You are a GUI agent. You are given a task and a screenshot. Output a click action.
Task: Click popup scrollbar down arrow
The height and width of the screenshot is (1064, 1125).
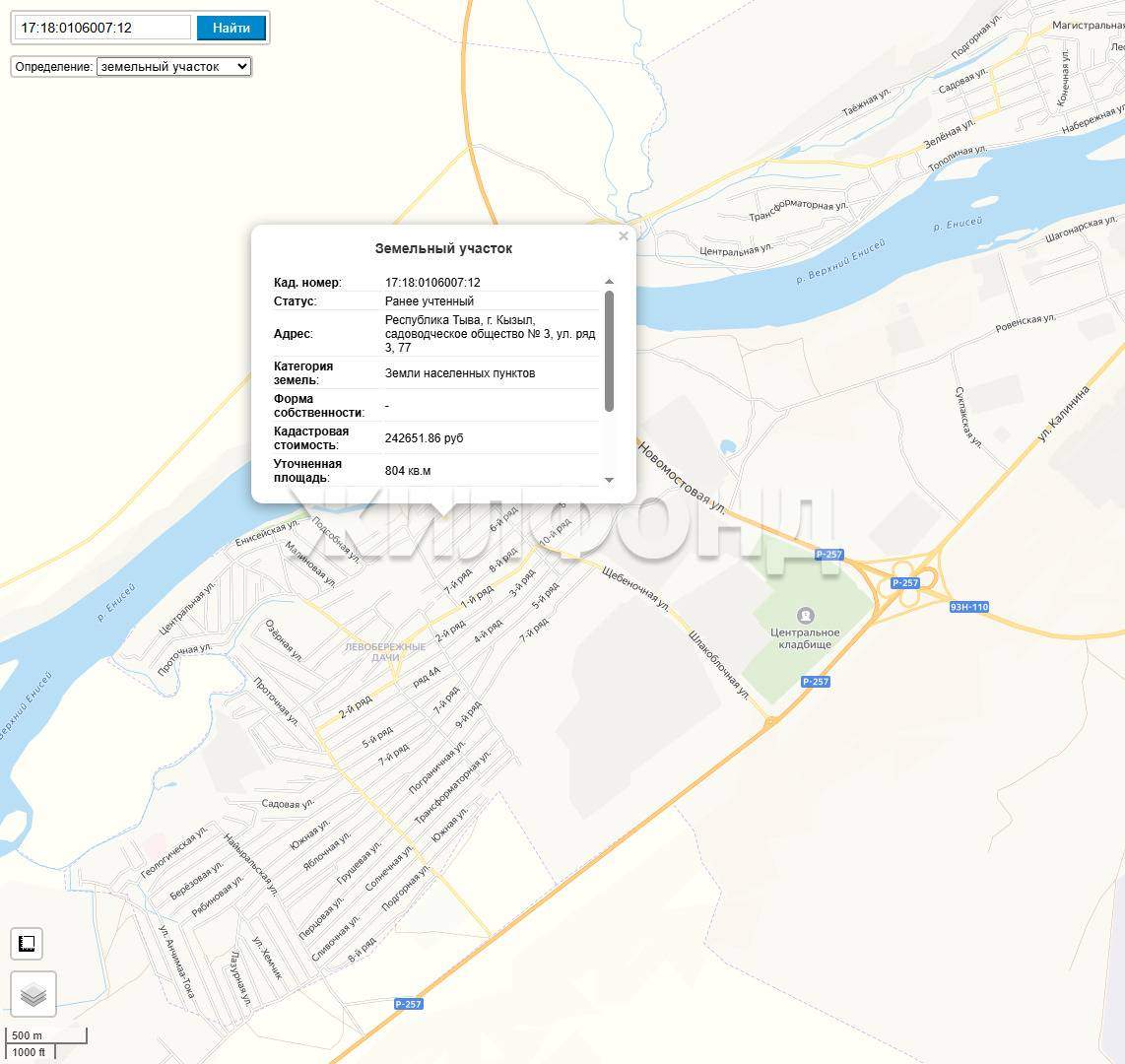609,480
